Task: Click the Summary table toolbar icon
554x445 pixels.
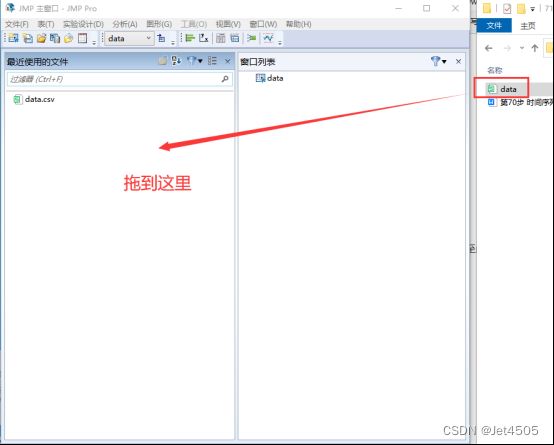Action: pyautogui.click(x=235, y=38)
